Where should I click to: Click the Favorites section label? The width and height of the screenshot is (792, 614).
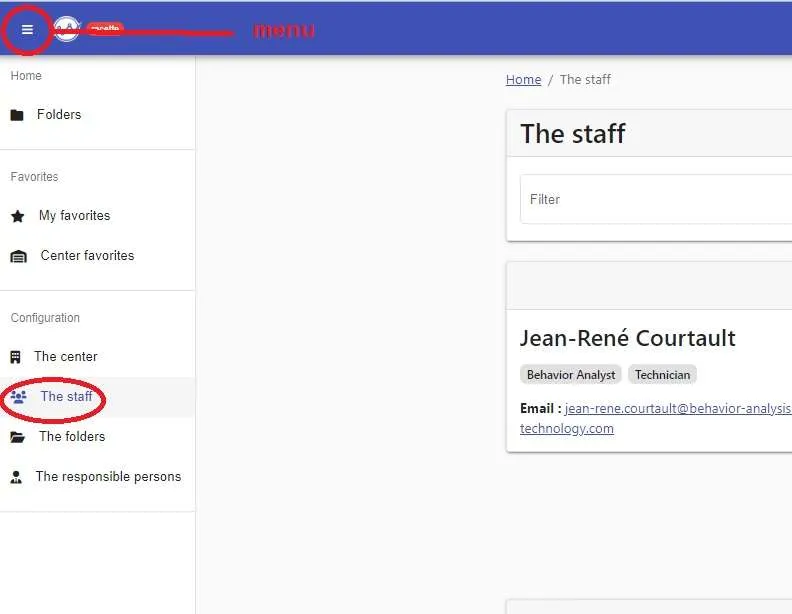(34, 177)
